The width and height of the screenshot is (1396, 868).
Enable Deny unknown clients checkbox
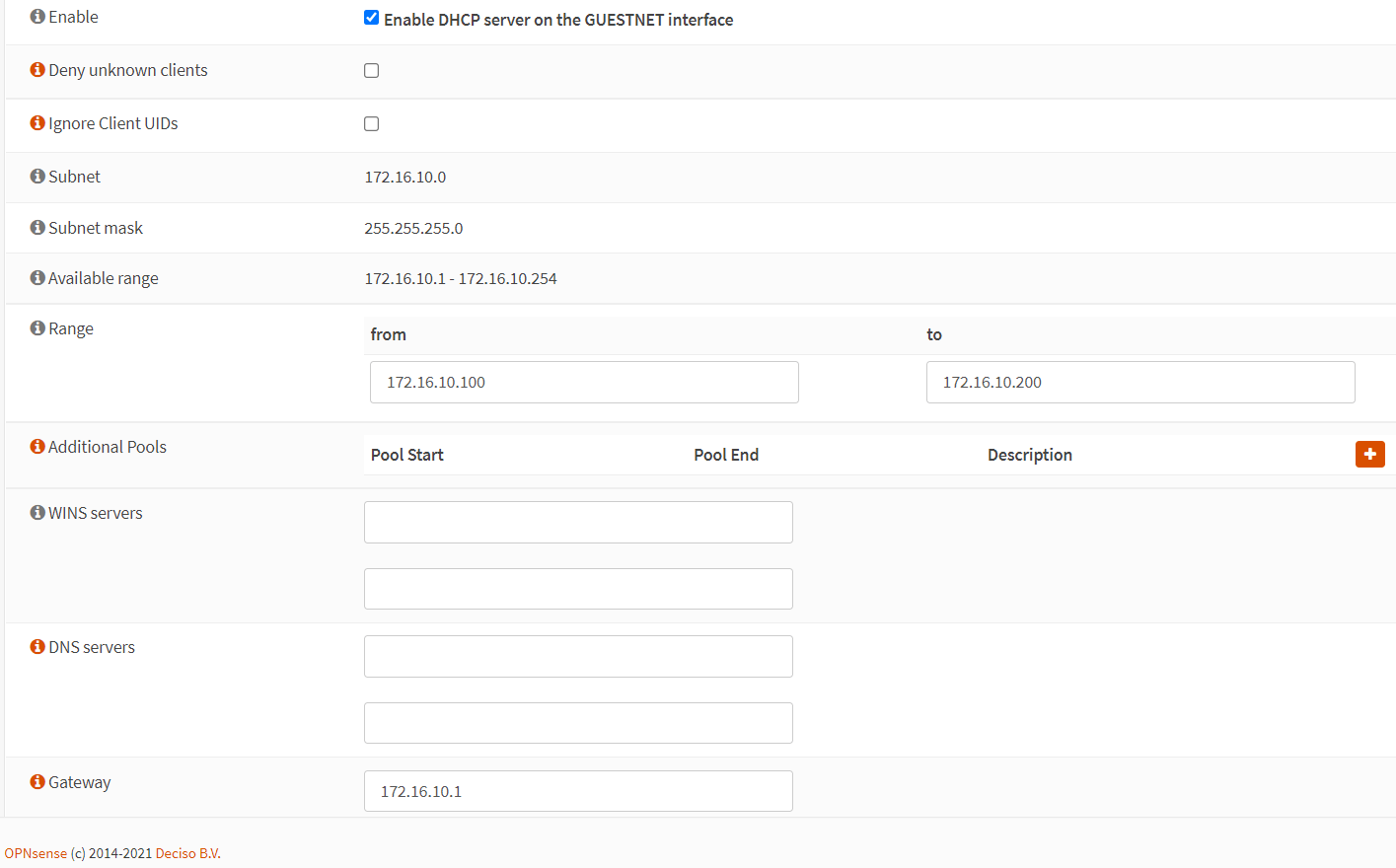pos(371,71)
